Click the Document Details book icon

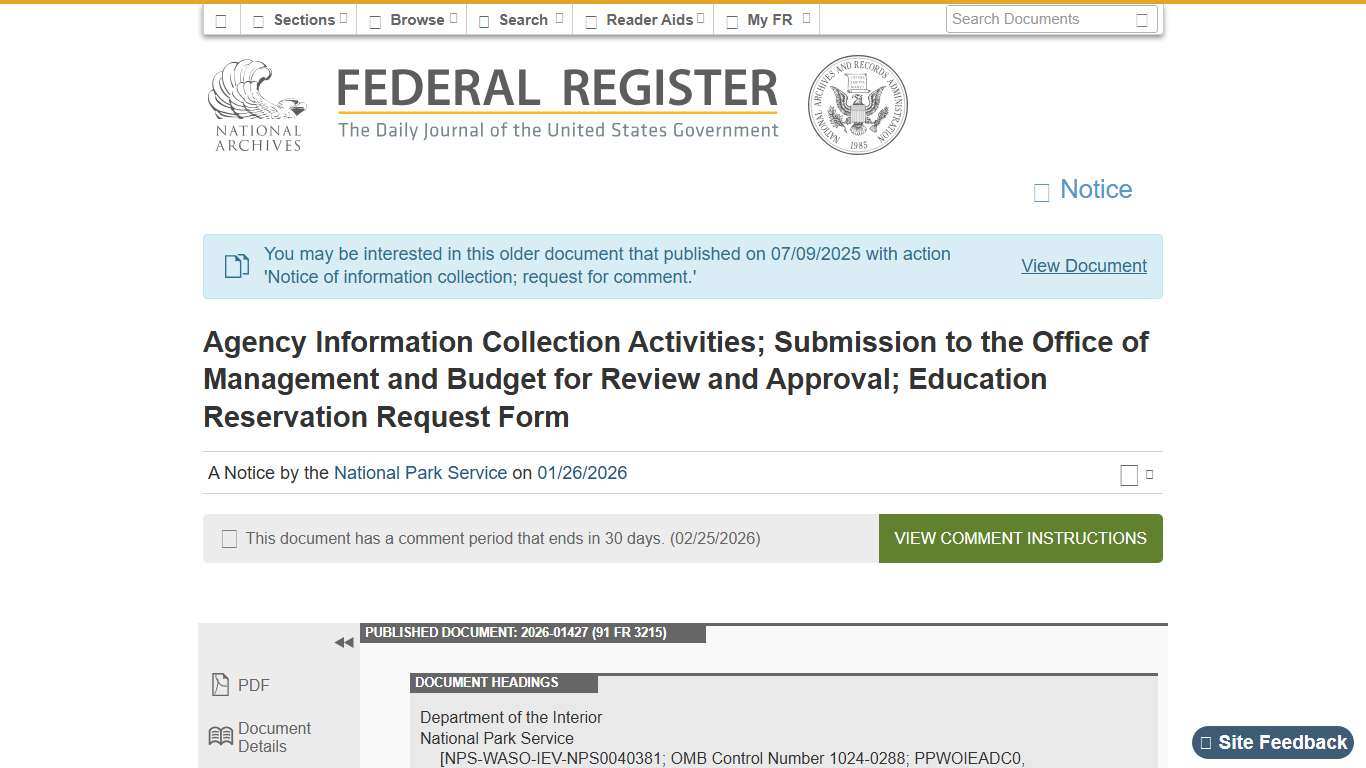point(220,736)
